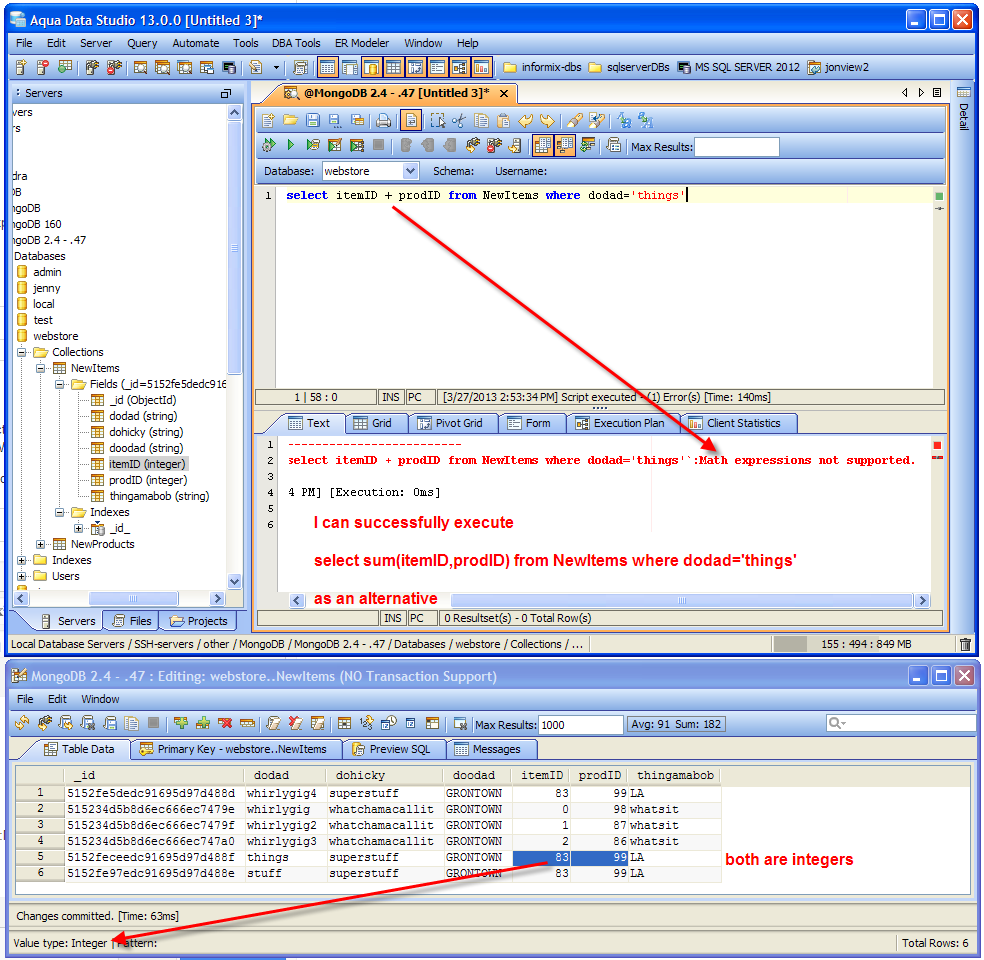Open the informix-dbs bookmark folder
Viewport: 984px width, 960px height.
tap(543, 67)
